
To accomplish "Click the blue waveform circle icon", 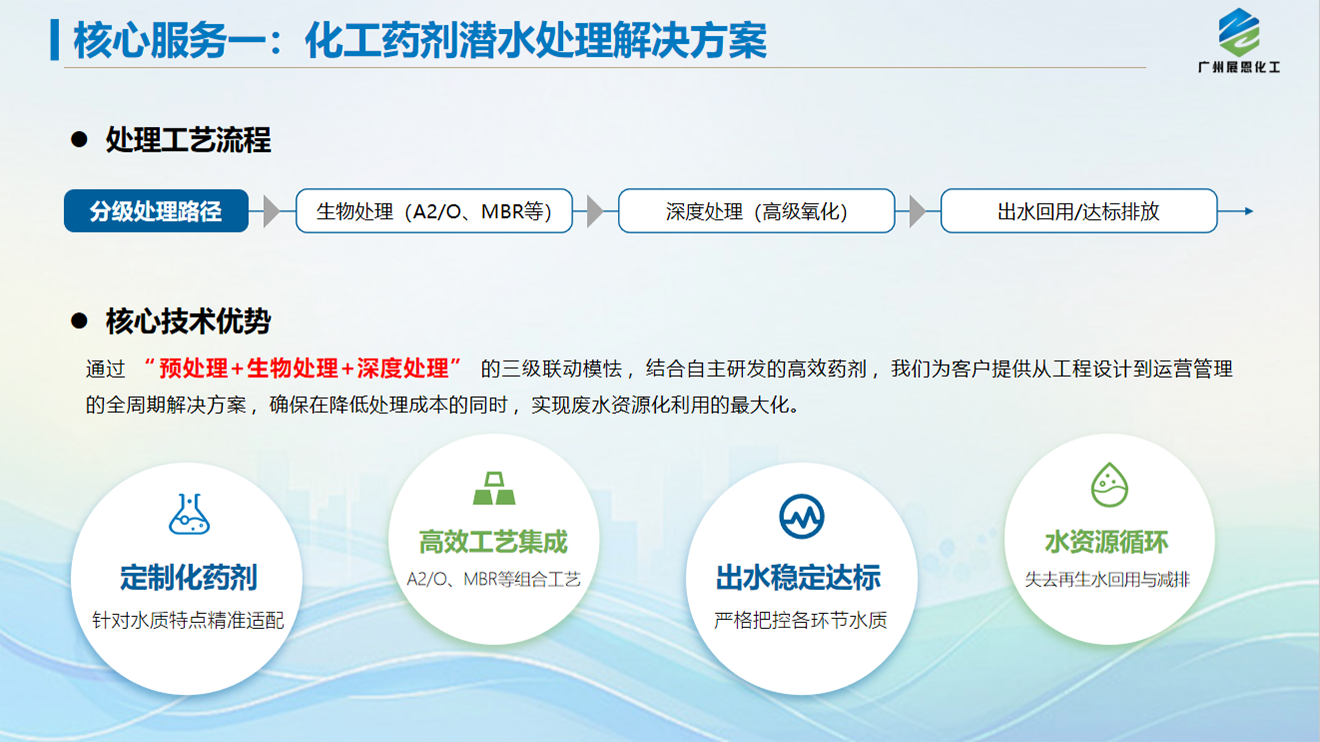I will click(x=801, y=517).
